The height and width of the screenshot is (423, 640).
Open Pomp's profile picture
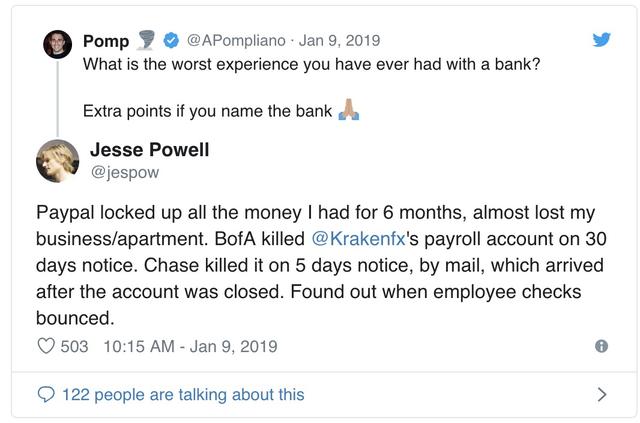point(58,44)
